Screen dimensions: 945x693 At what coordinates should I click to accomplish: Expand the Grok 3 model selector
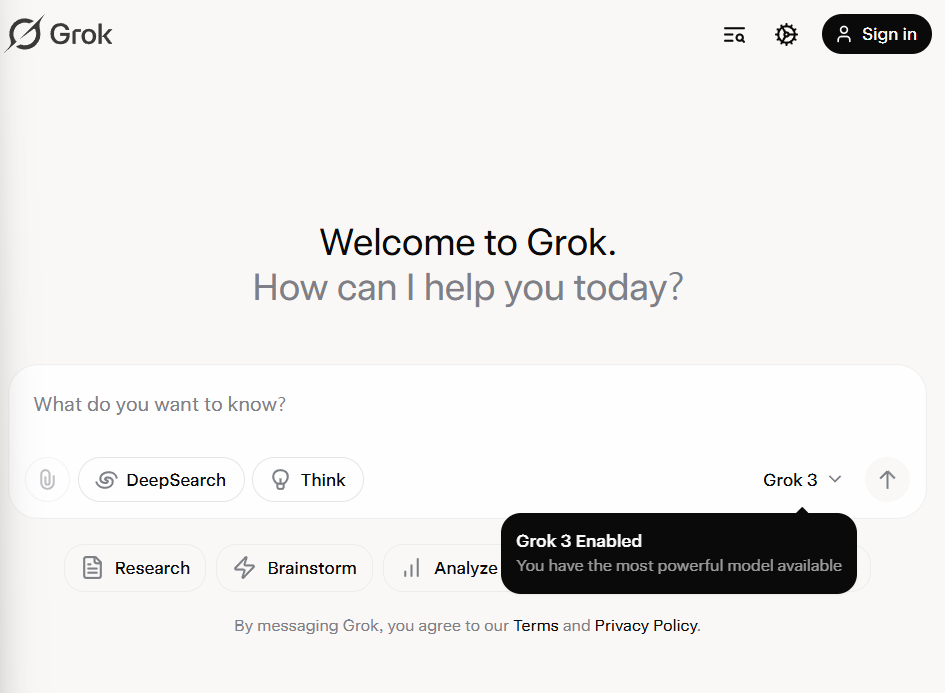pyautogui.click(x=793, y=479)
